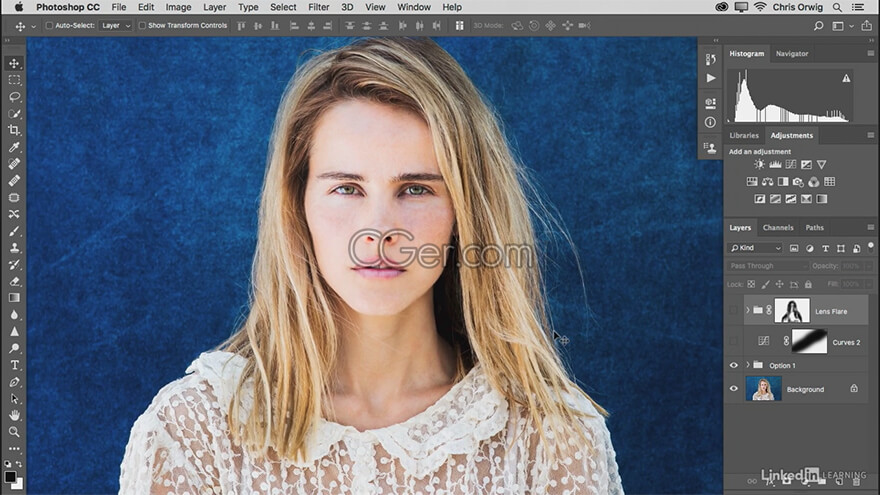Click the foreground color swatch
Image resolution: width=880 pixels, height=495 pixels.
(x=10, y=477)
